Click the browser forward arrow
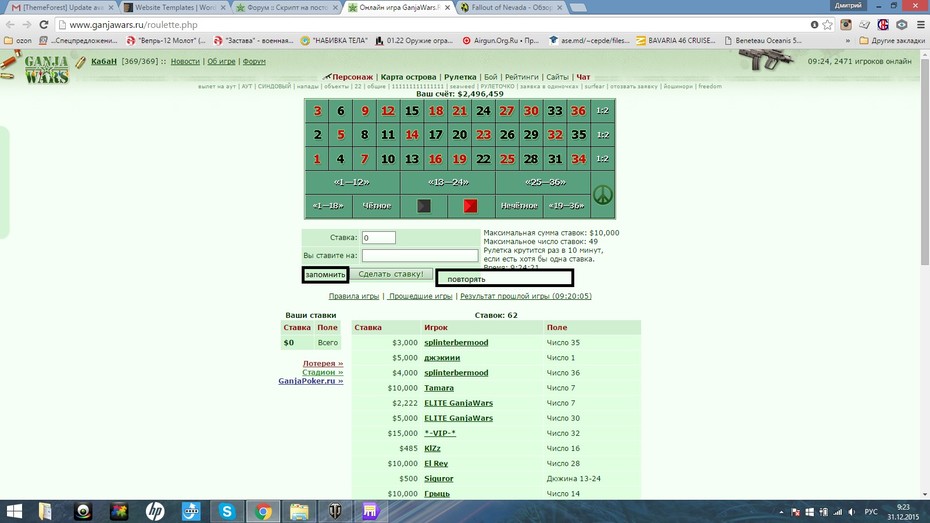 27,25
